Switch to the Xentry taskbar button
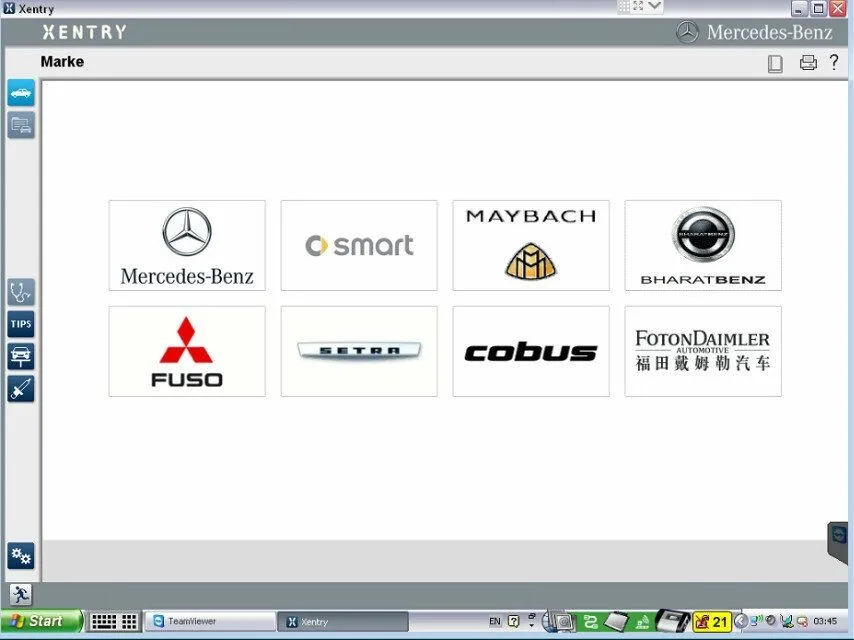 pos(343,621)
